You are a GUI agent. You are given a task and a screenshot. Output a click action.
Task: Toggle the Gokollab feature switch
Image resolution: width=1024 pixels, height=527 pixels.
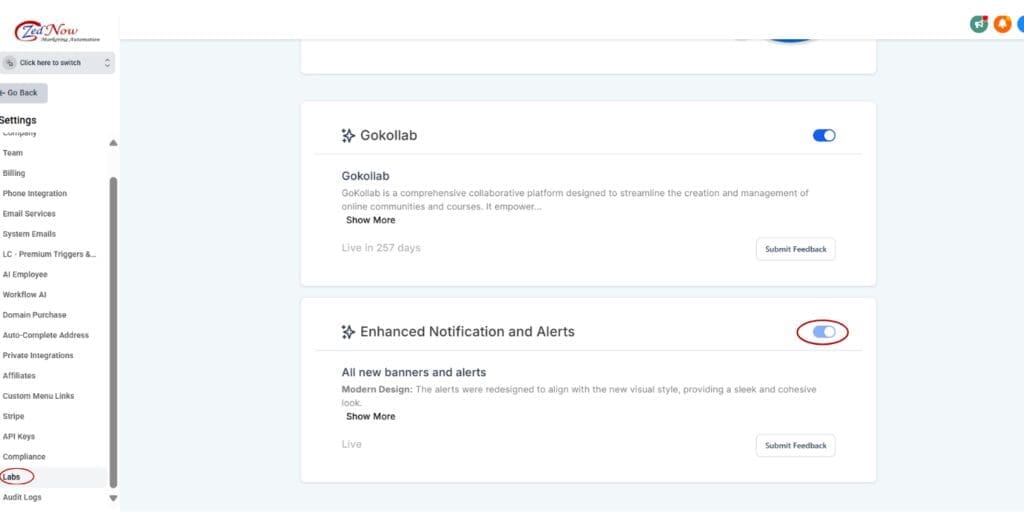pyautogui.click(x=824, y=135)
